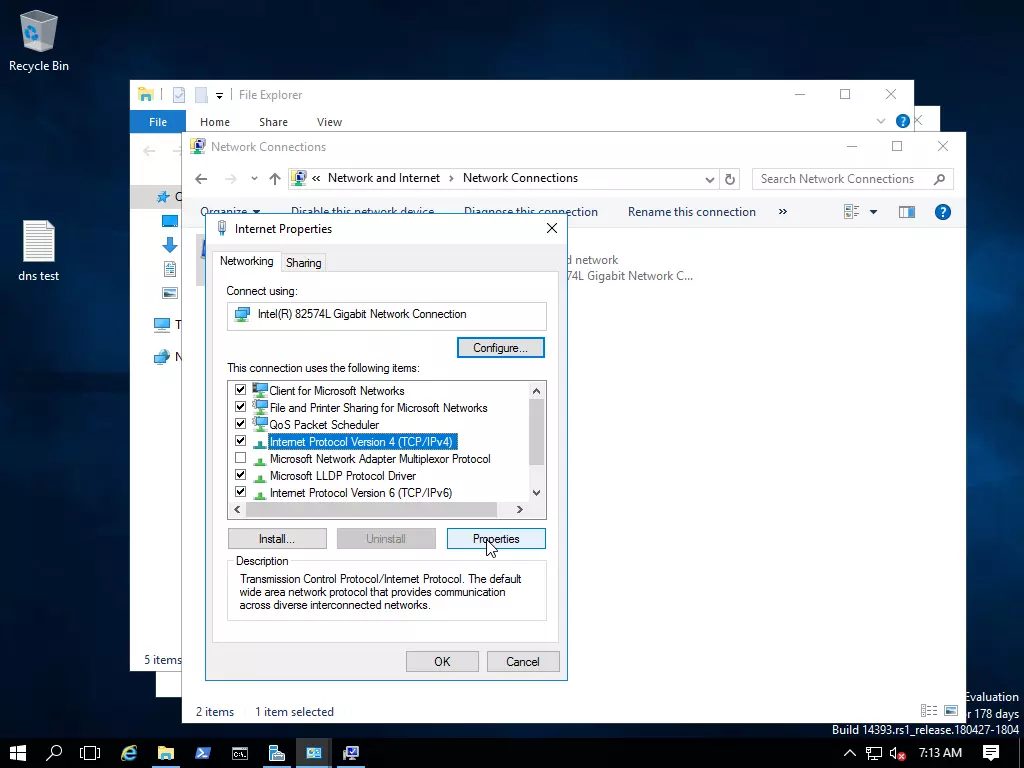1024x768 pixels.
Task: Select the Documents icon in File Explorer sidebar
Action: point(170,268)
